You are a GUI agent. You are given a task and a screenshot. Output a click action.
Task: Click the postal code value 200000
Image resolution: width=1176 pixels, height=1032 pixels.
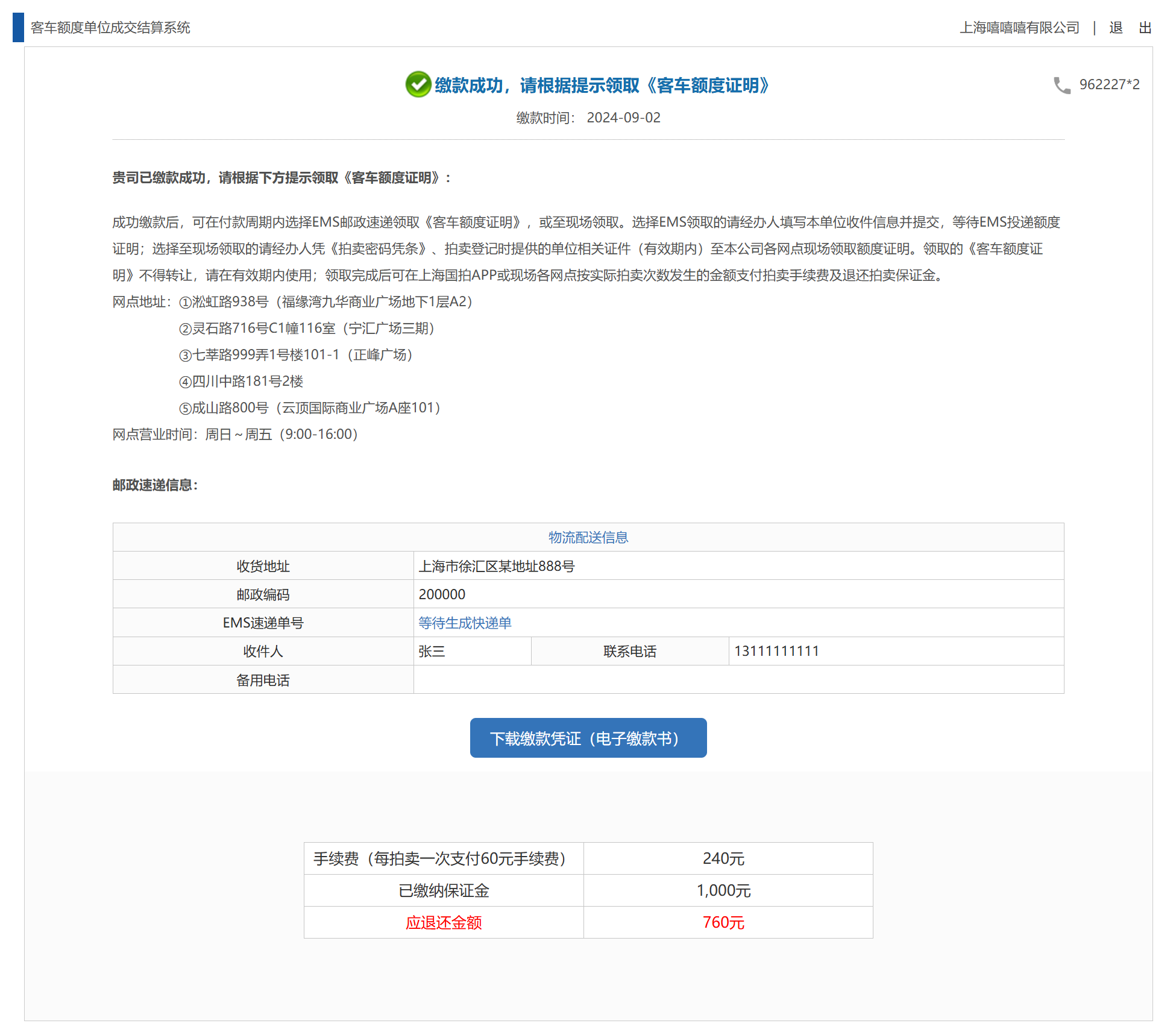point(442,594)
